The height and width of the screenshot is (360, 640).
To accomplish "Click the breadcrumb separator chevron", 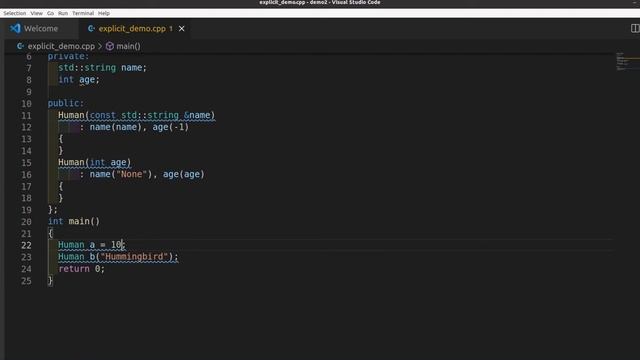I will (x=100, y=46).
